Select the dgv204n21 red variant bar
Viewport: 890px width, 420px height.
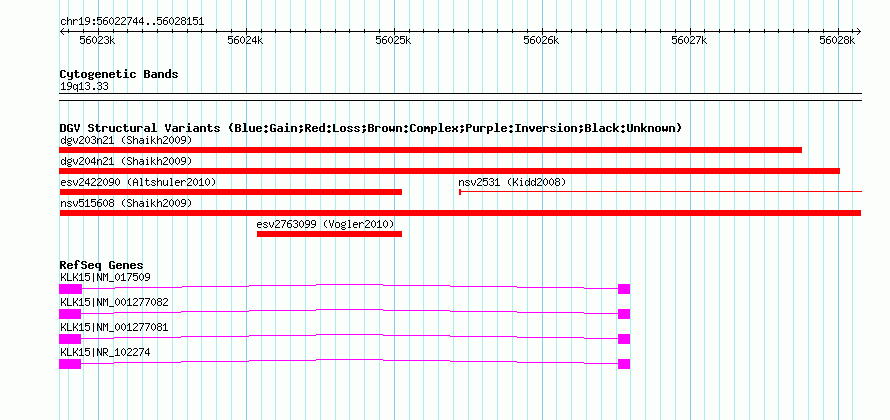click(449, 171)
